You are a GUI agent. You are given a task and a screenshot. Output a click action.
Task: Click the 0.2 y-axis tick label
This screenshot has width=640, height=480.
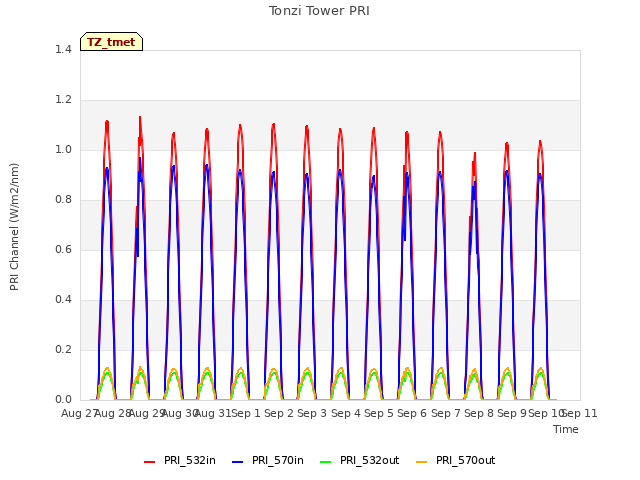pyautogui.click(x=63, y=349)
